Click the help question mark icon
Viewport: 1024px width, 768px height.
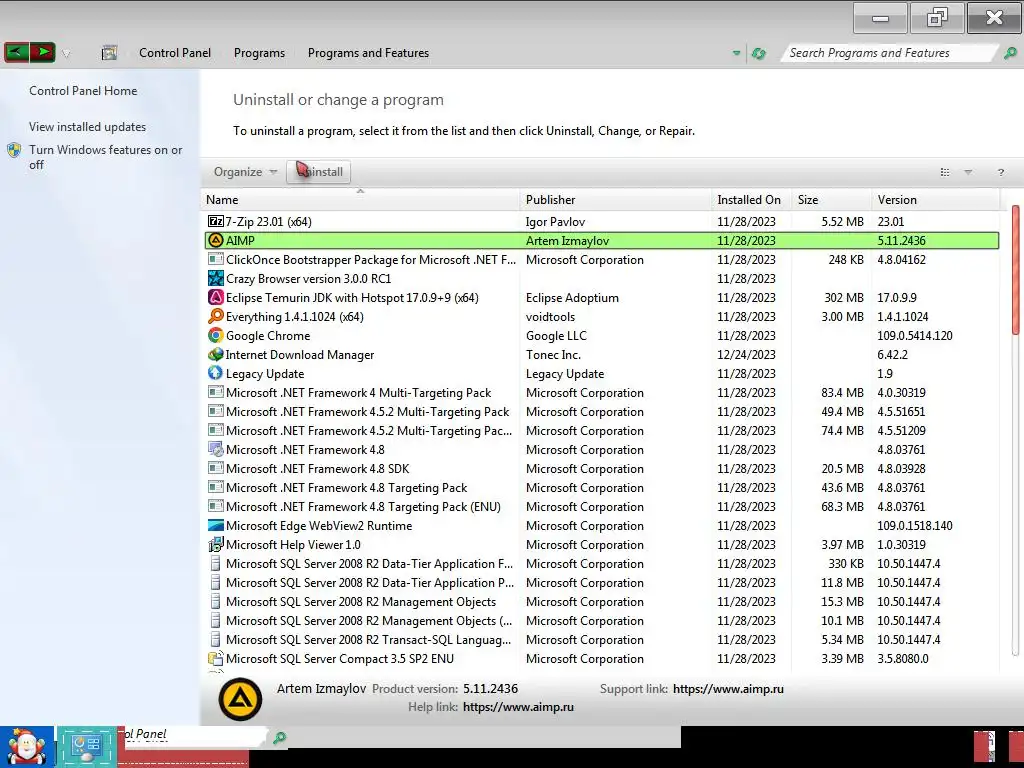click(x=1000, y=172)
